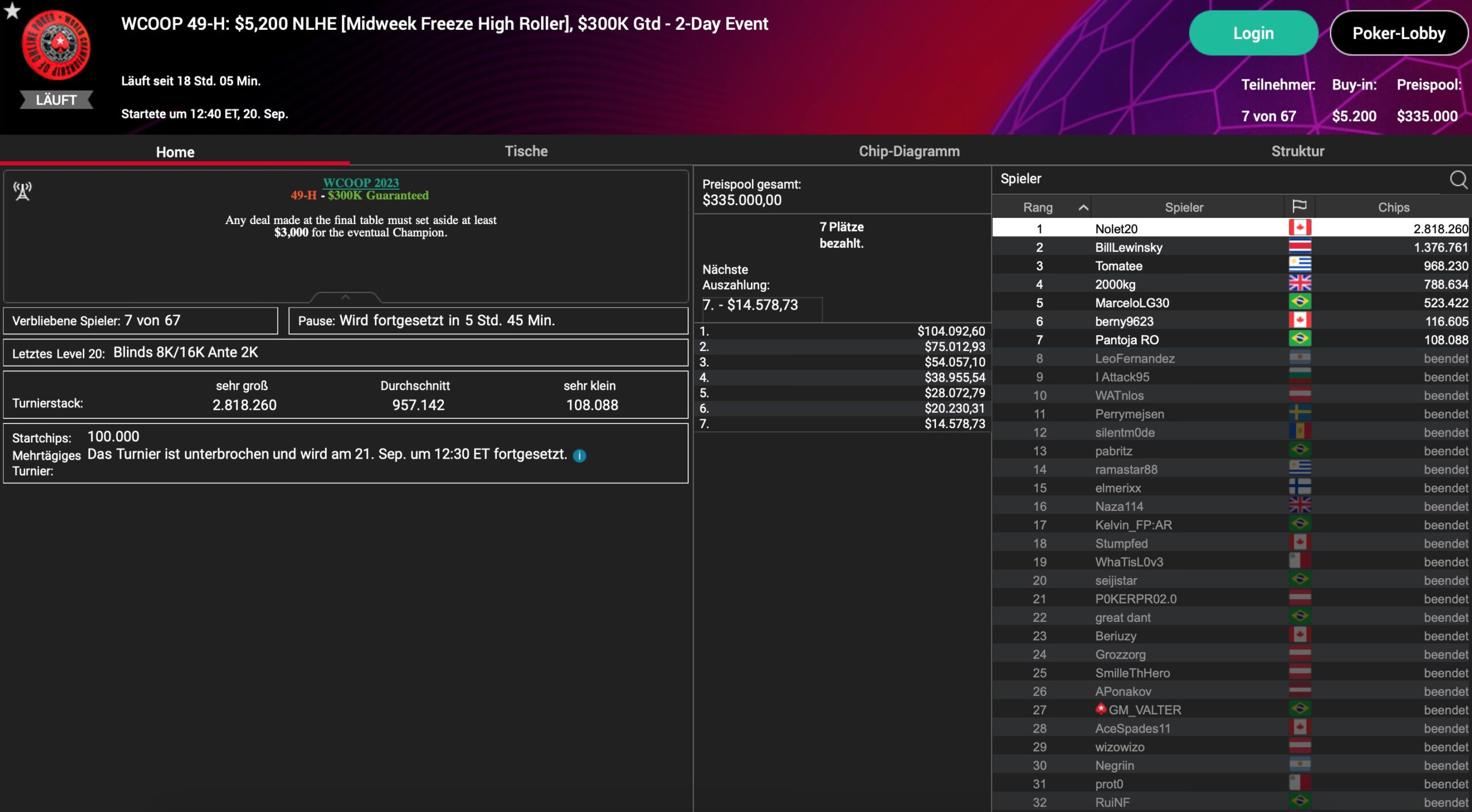
Task: Select BillLewinsky player row
Action: [x=1128, y=248]
